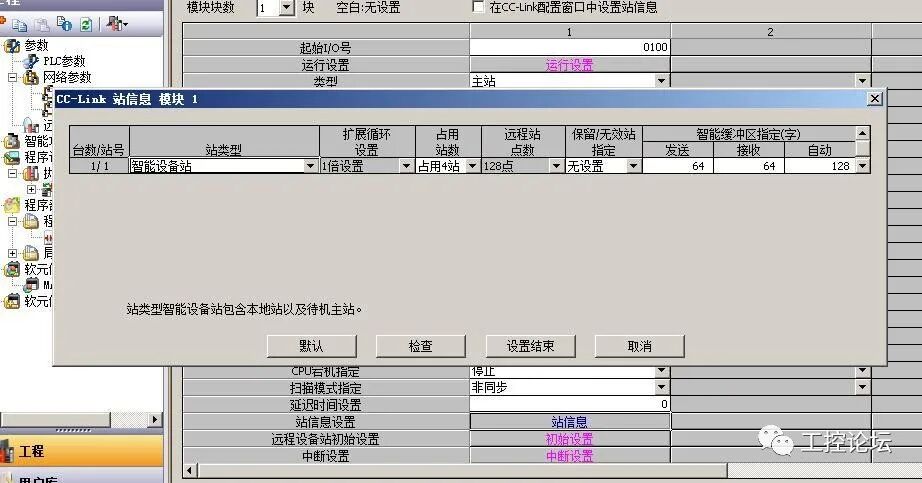Edit the 自动 buffer value 128
The height and width of the screenshot is (483, 922).
tap(820, 166)
